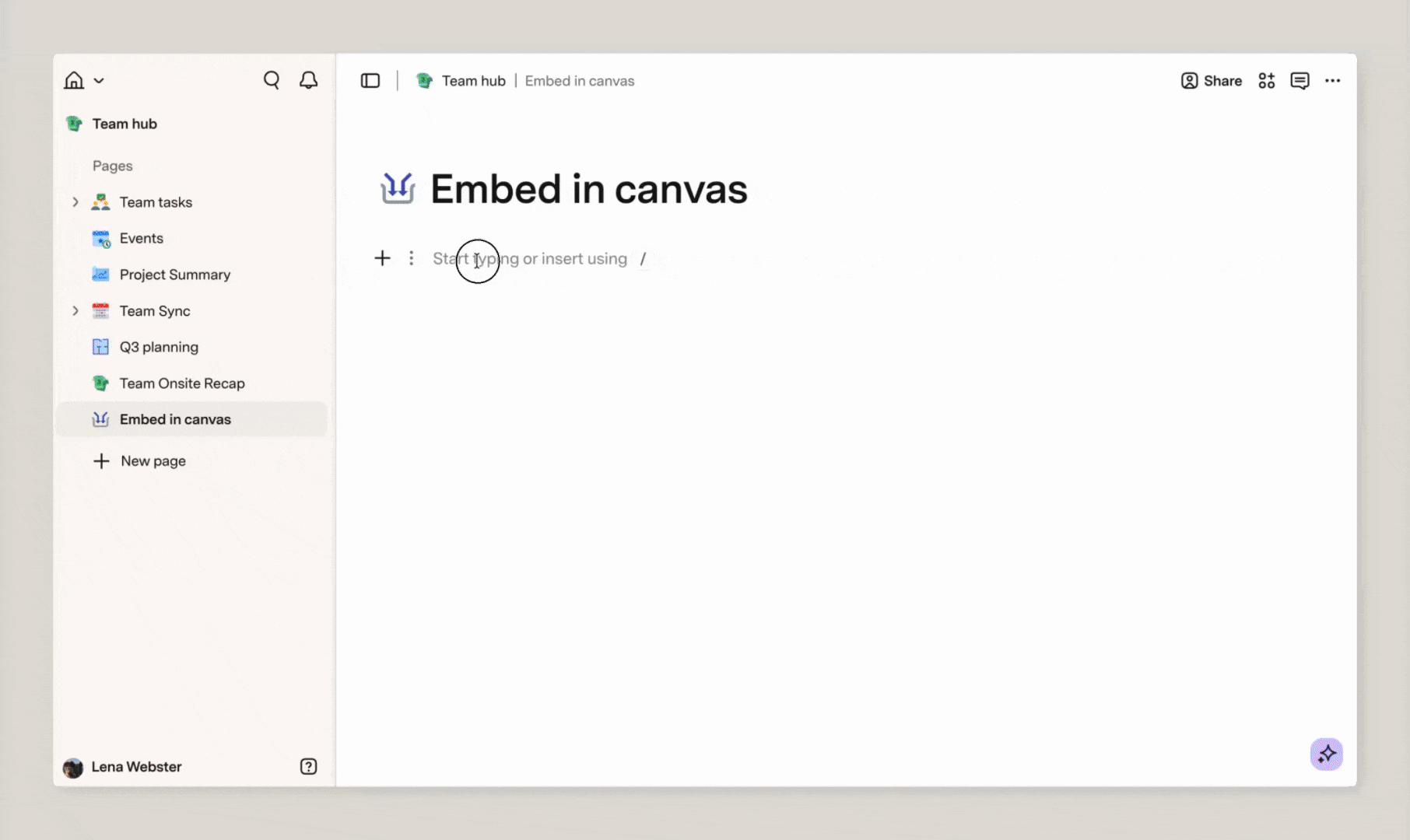Open the block handle vertical dots menu

(412, 258)
